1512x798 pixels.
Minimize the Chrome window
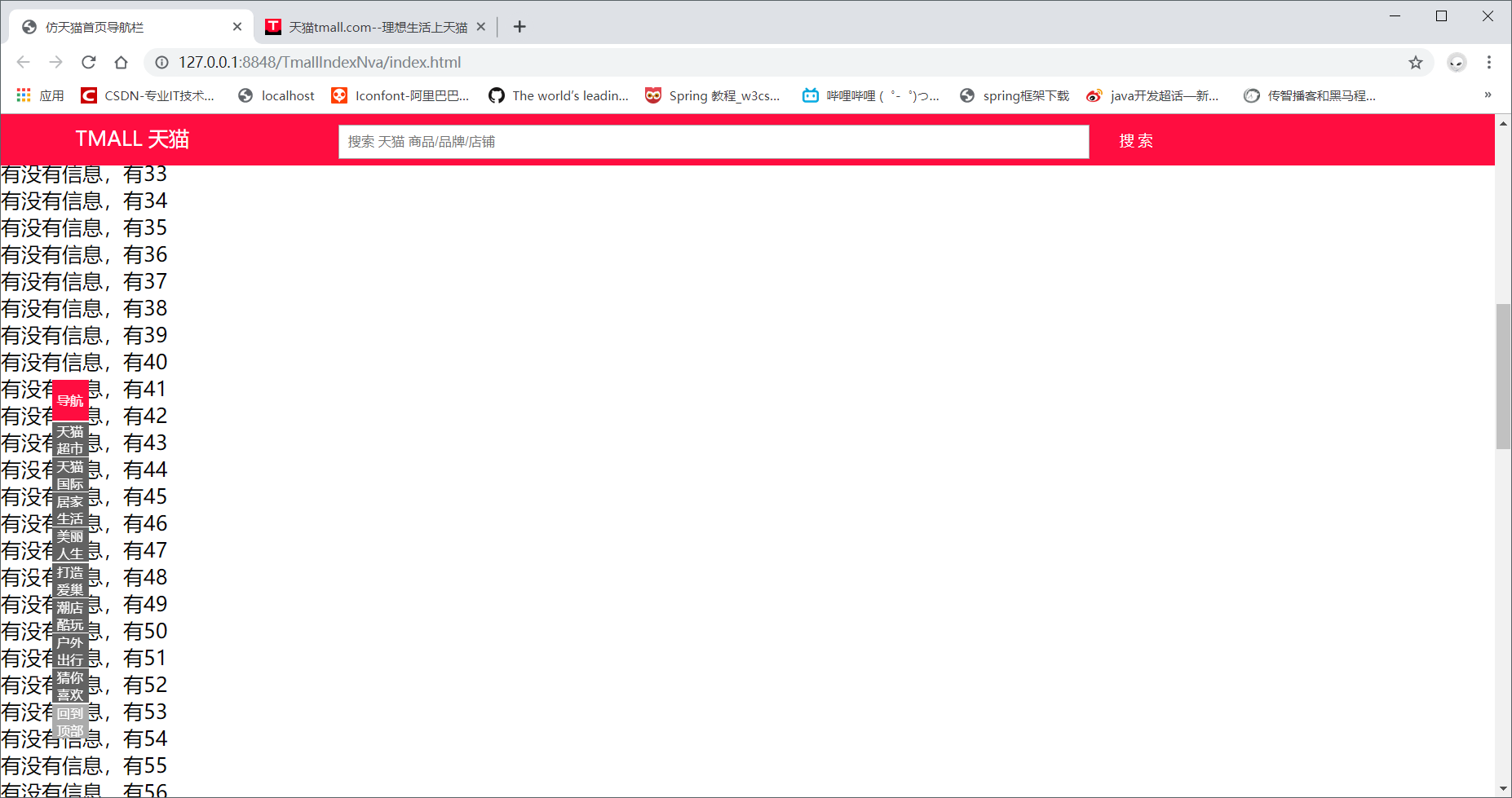coord(1395,15)
